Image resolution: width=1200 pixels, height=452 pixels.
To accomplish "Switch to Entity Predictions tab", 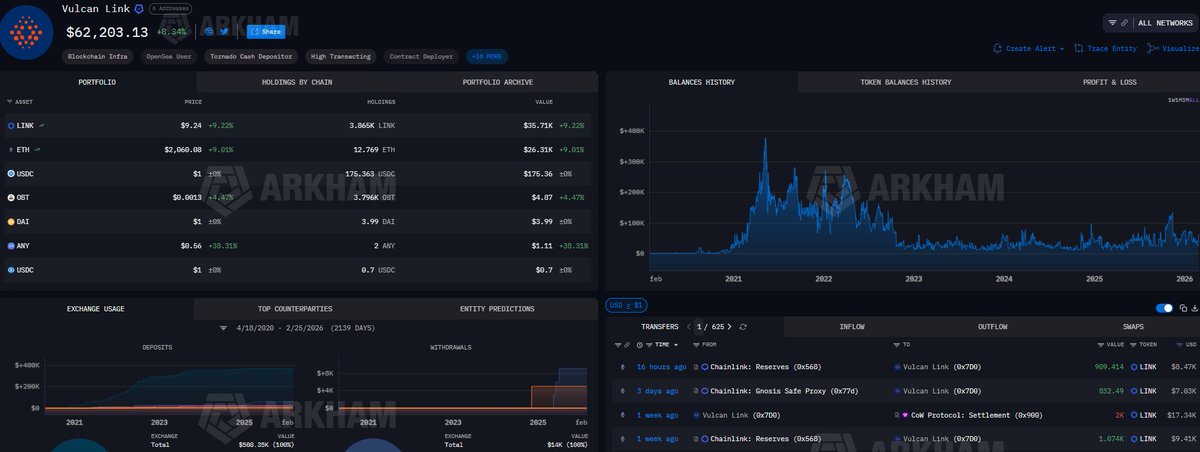I will coord(497,309).
